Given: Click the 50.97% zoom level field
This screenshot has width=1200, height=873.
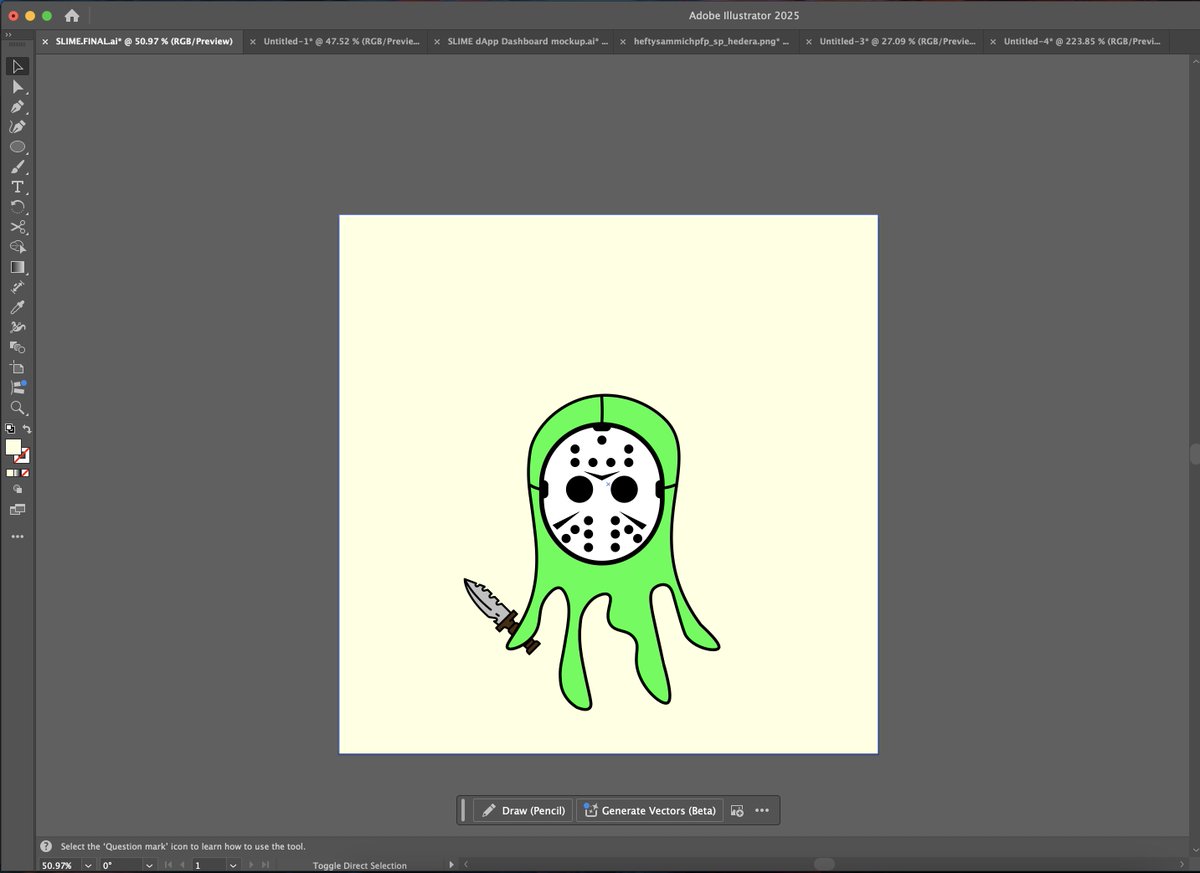Looking at the screenshot, I should click(58, 865).
